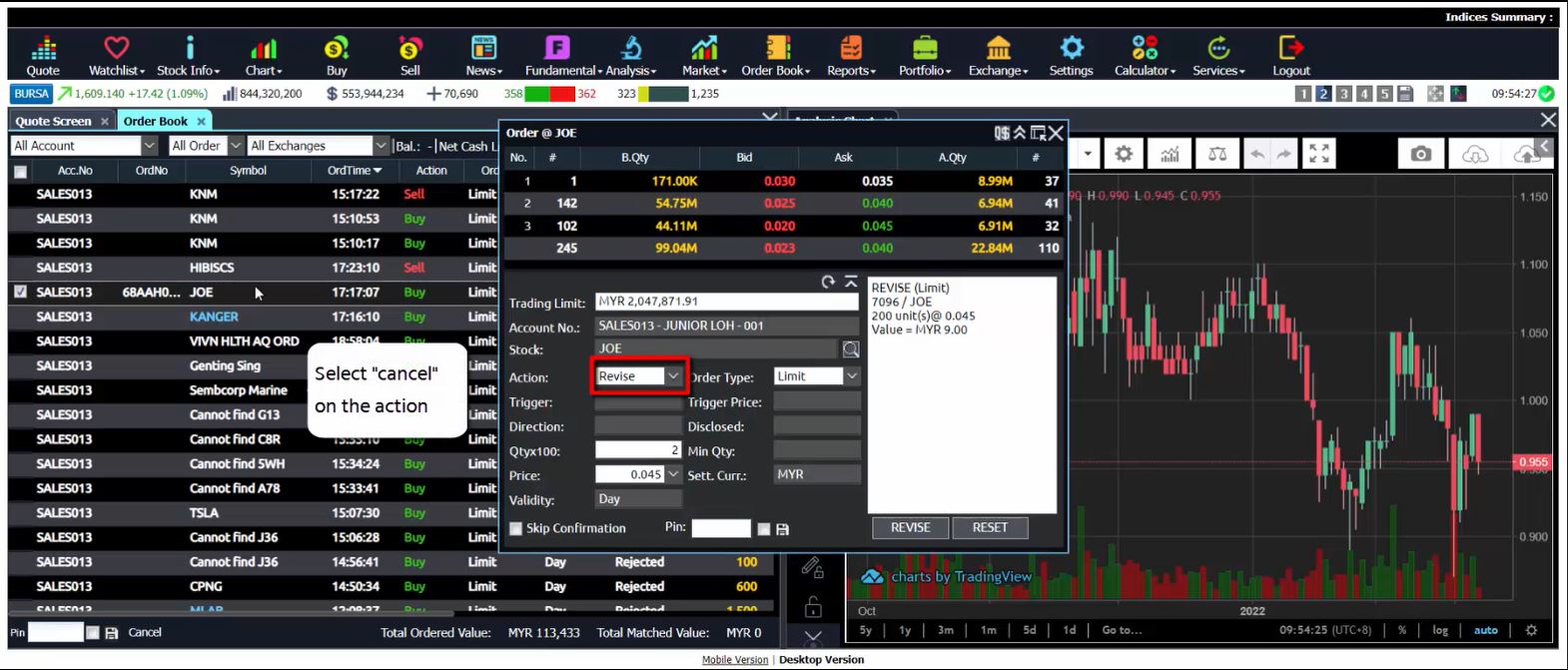Switch to workspace layout 5
The image size is (1568, 670).
pyautogui.click(x=1384, y=94)
